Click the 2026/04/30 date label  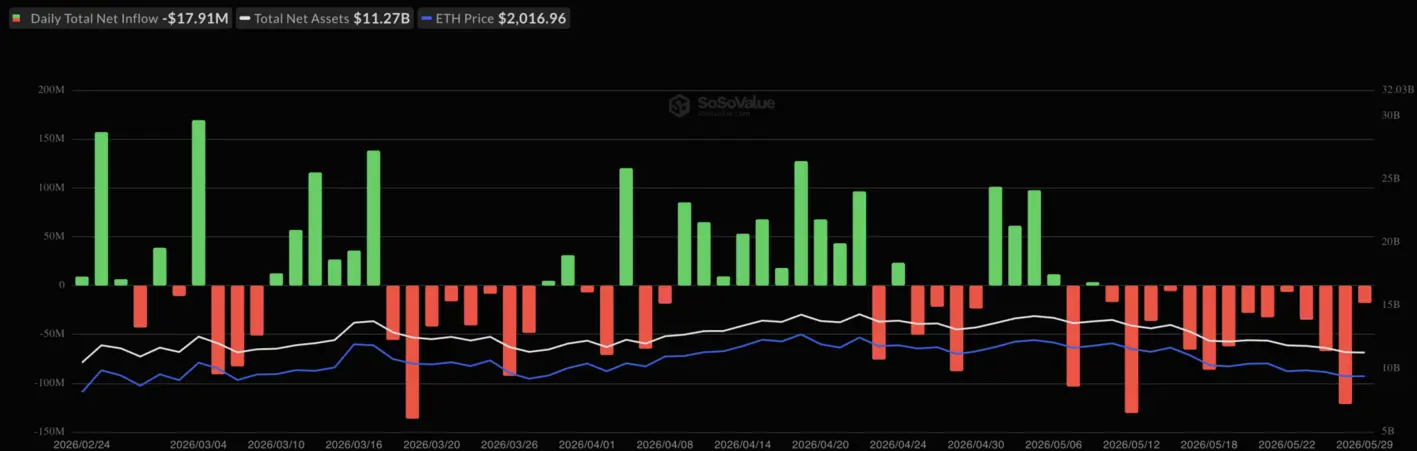pyautogui.click(x=976, y=443)
